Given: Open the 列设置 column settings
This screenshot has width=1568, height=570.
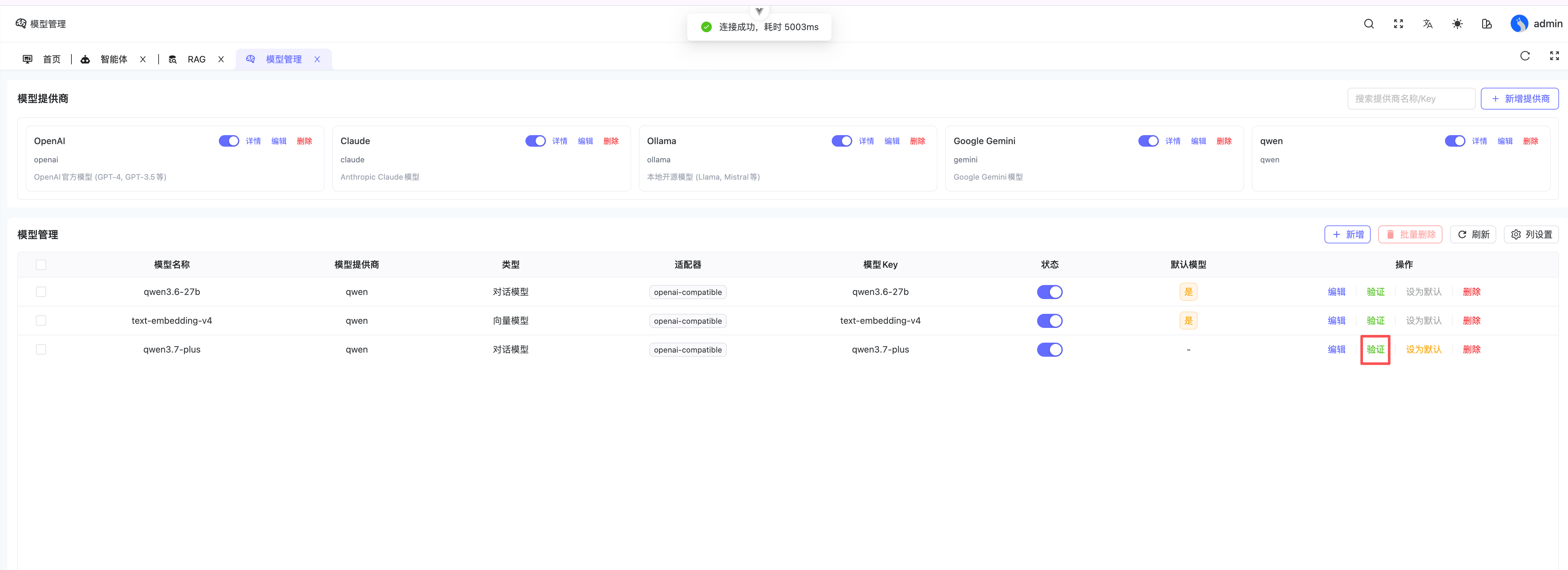Looking at the screenshot, I should click(1531, 235).
